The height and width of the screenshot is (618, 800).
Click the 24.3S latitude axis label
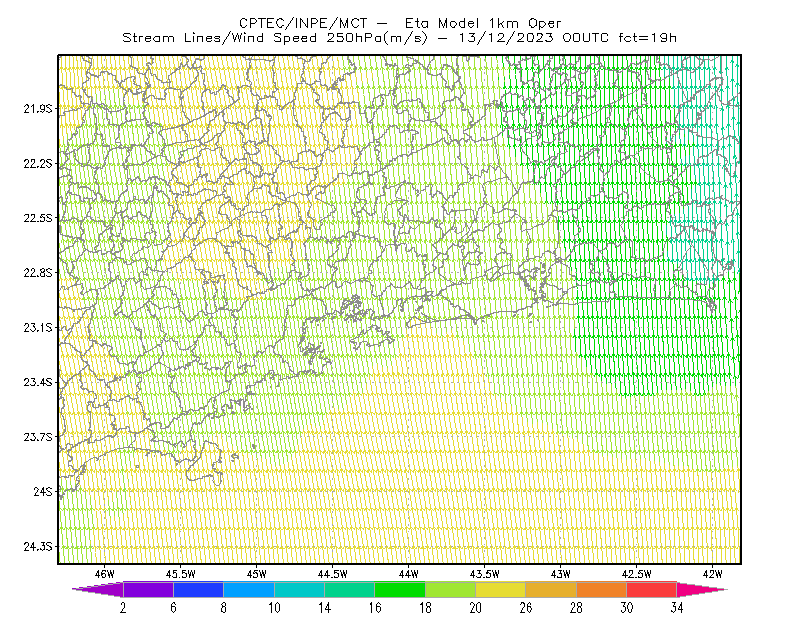tap(38, 547)
